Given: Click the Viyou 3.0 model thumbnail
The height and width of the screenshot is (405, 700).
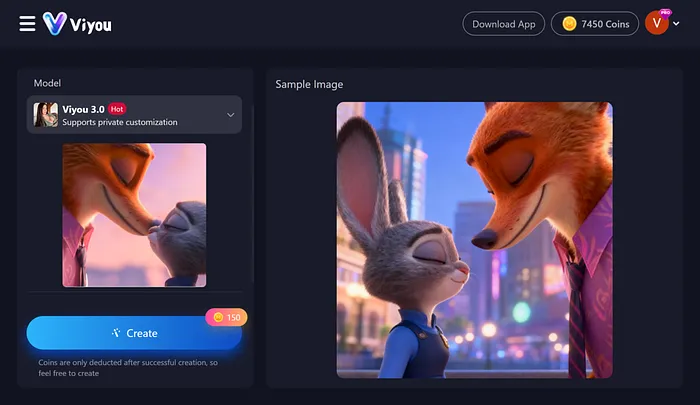Looking at the screenshot, I should (46, 115).
